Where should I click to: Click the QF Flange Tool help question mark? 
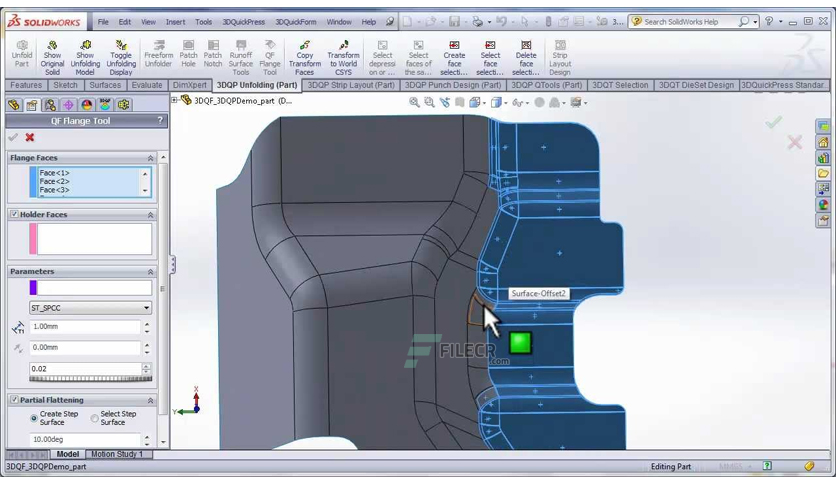click(159, 121)
